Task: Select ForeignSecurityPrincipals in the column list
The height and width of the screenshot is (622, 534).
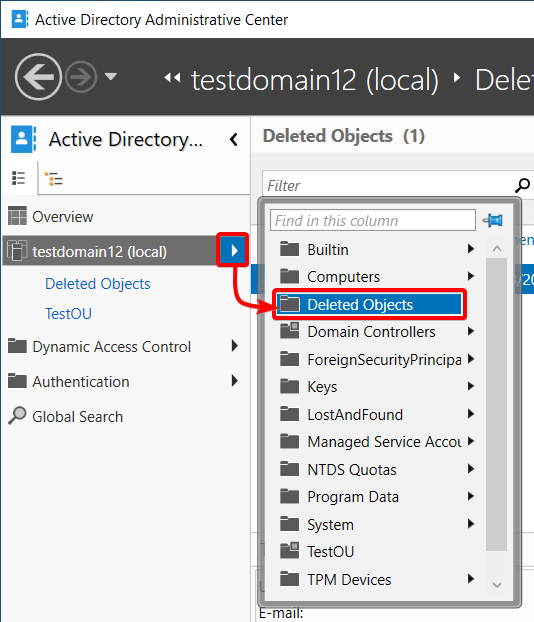Action: 384,359
